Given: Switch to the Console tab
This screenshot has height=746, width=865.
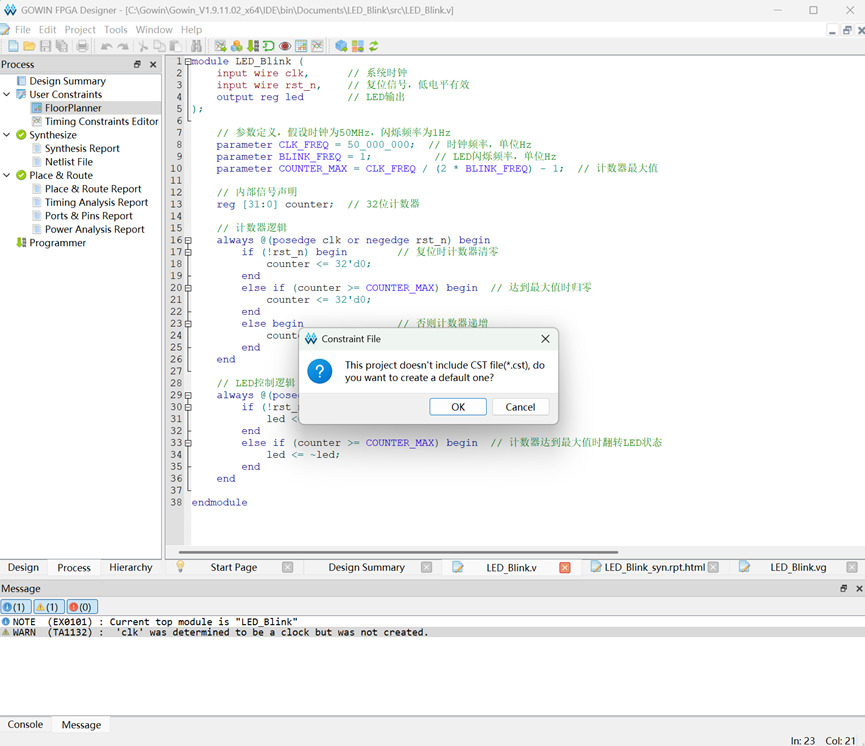Looking at the screenshot, I should point(25,724).
